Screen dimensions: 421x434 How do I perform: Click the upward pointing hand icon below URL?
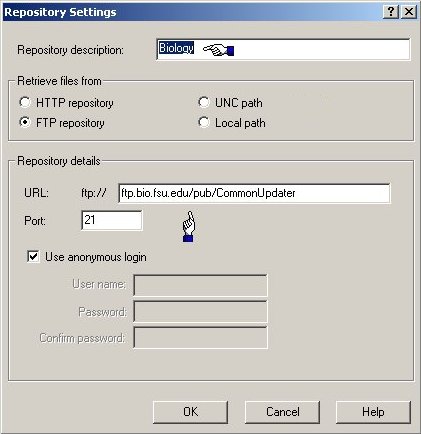click(189, 226)
